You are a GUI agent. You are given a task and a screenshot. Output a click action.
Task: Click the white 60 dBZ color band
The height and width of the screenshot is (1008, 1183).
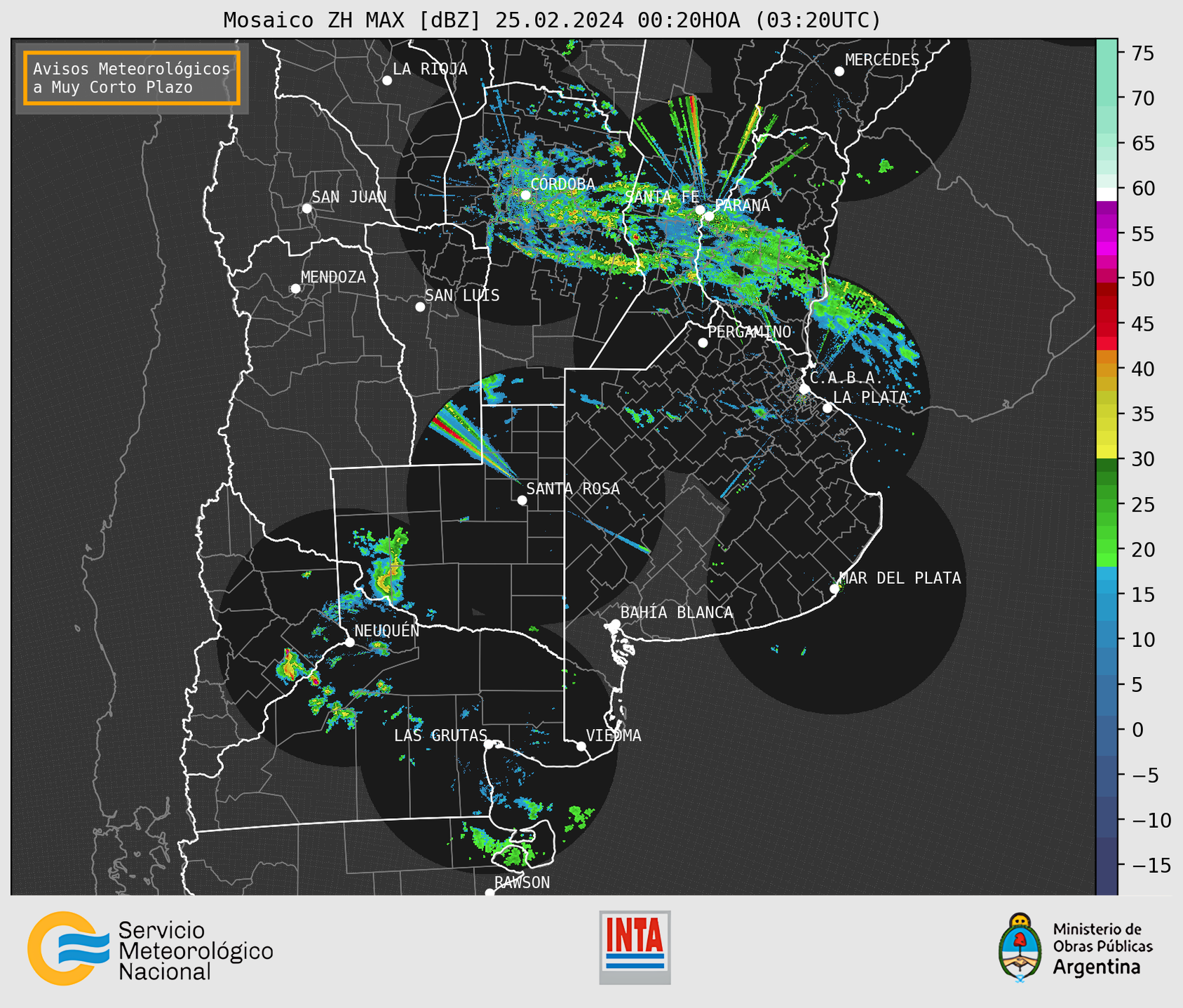tap(1107, 194)
